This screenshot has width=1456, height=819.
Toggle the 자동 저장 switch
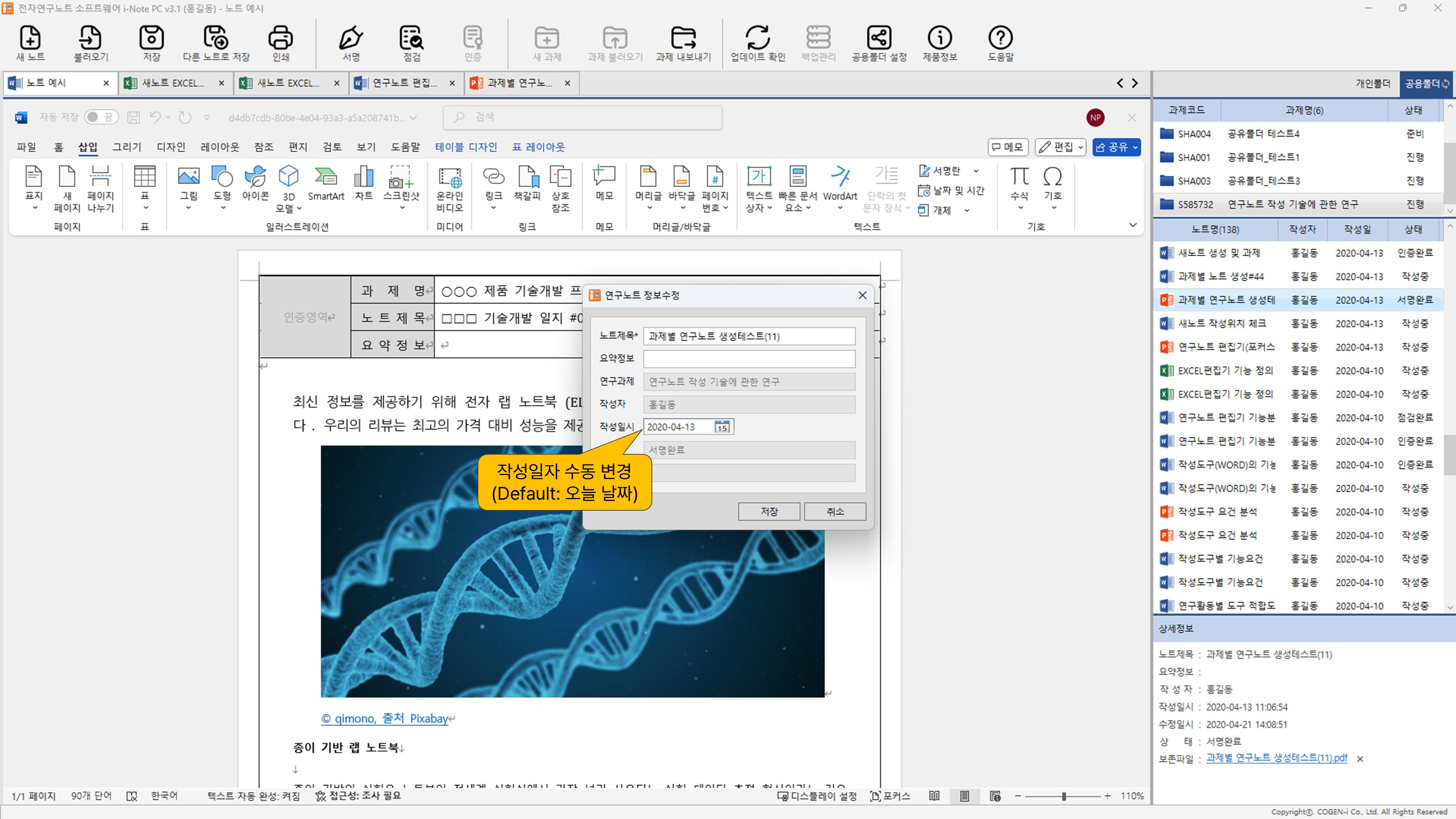point(101,117)
